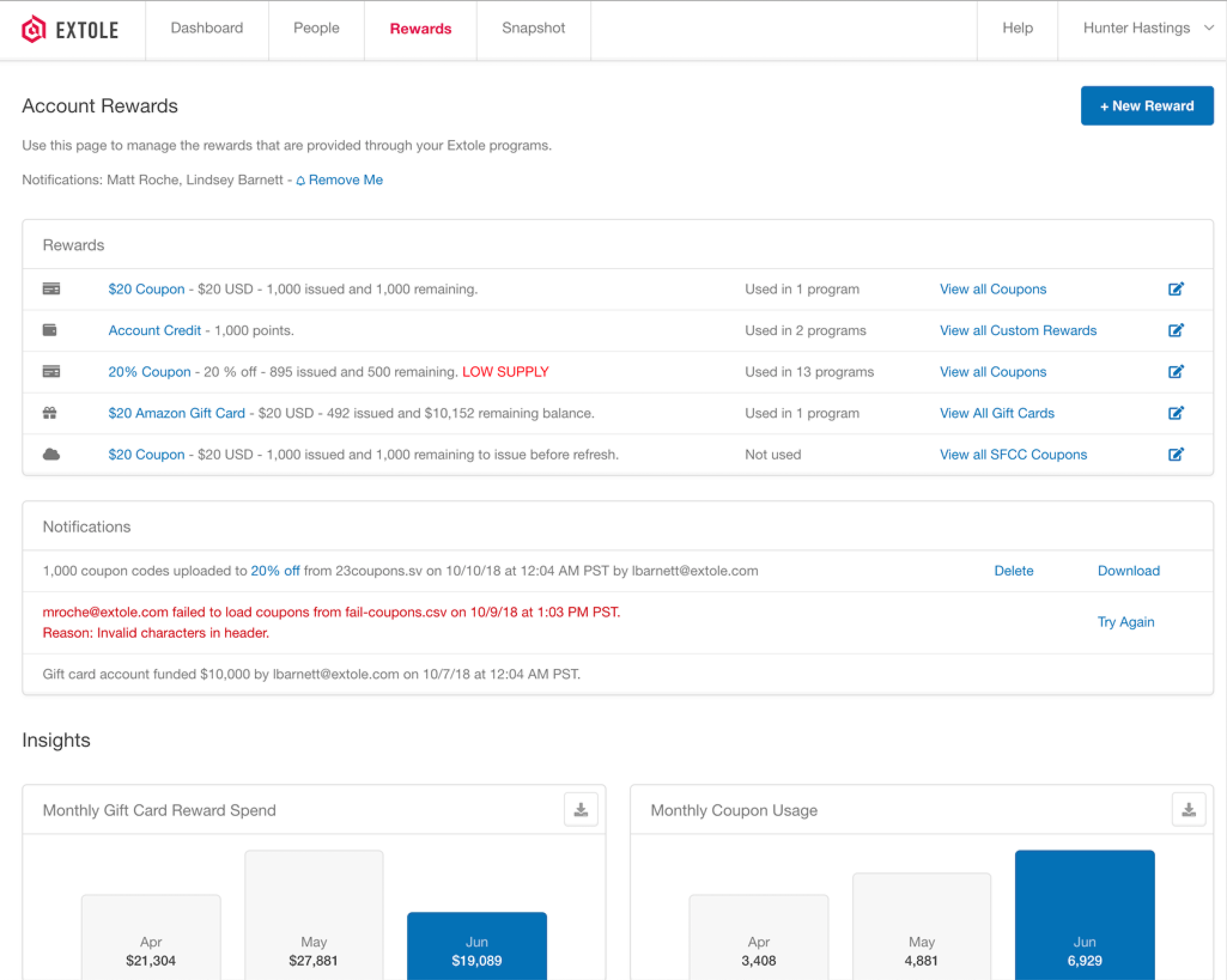
Task: Open the Help menu
Action: (x=1017, y=28)
